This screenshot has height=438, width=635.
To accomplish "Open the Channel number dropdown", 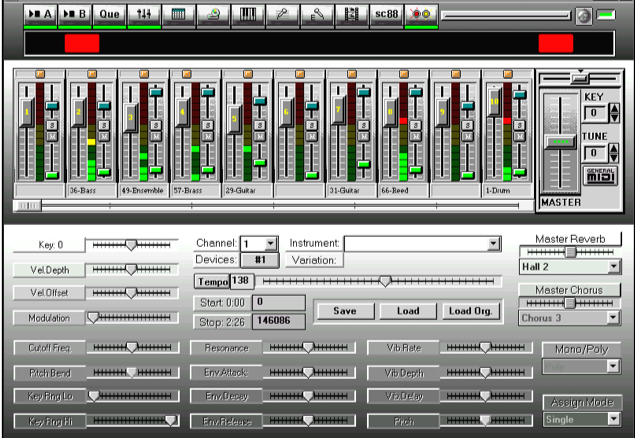I will click(x=270, y=243).
